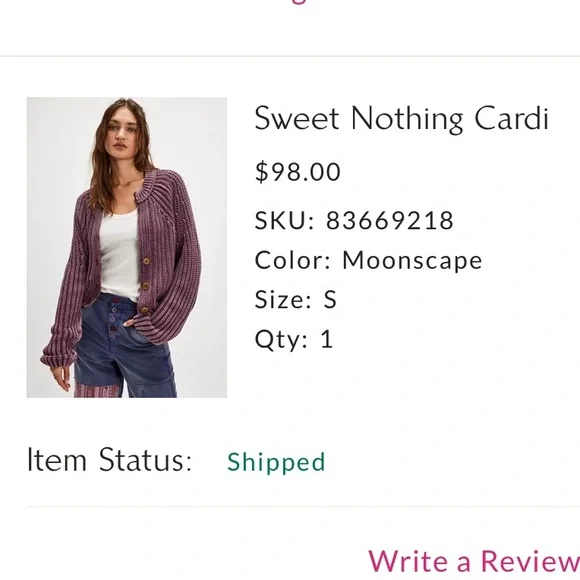Screen dimensions: 580x580
Task: Click the SKU label text
Action: (x=284, y=220)
